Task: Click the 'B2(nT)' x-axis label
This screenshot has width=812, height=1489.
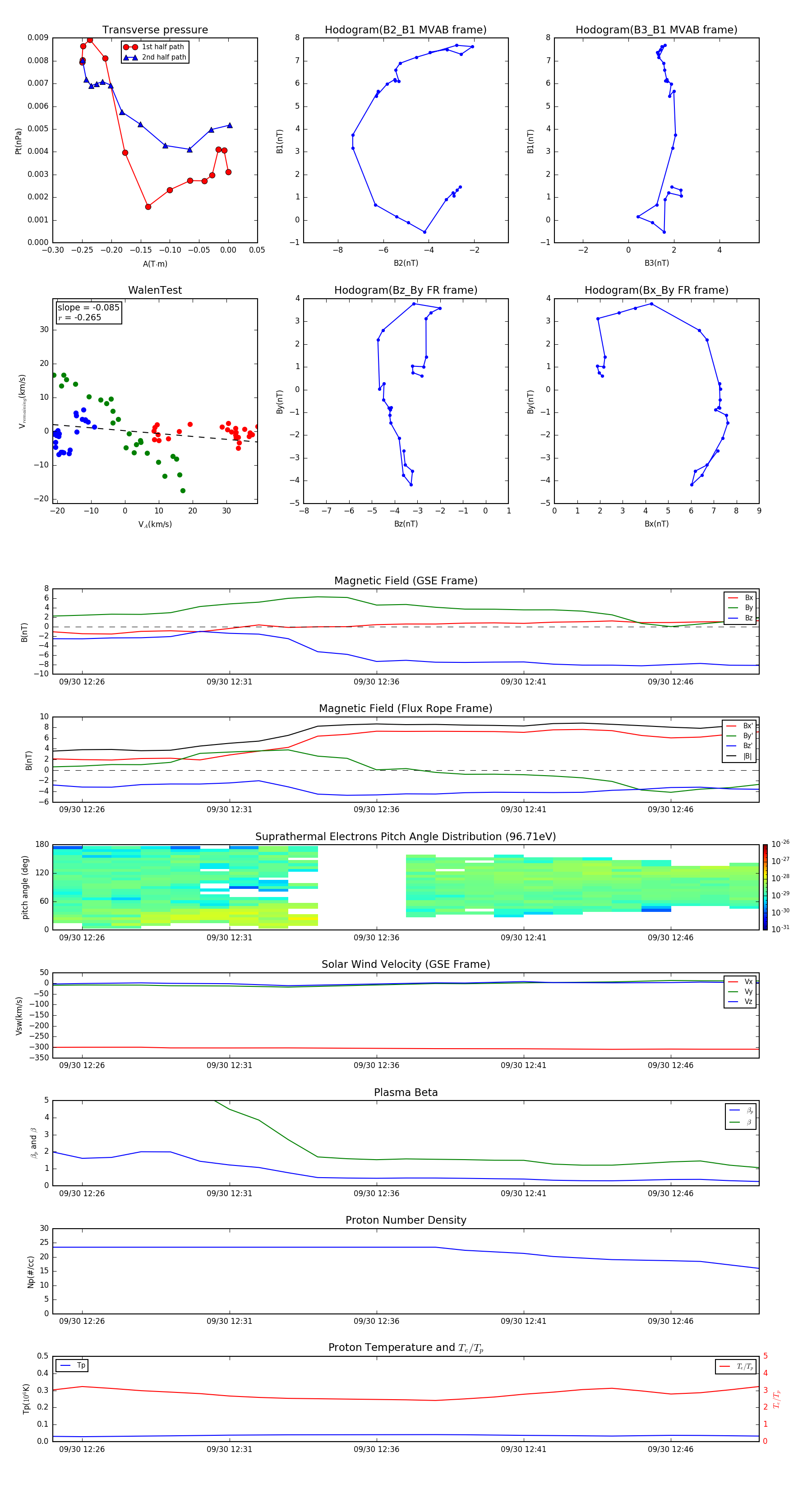Action: [406, 263]
